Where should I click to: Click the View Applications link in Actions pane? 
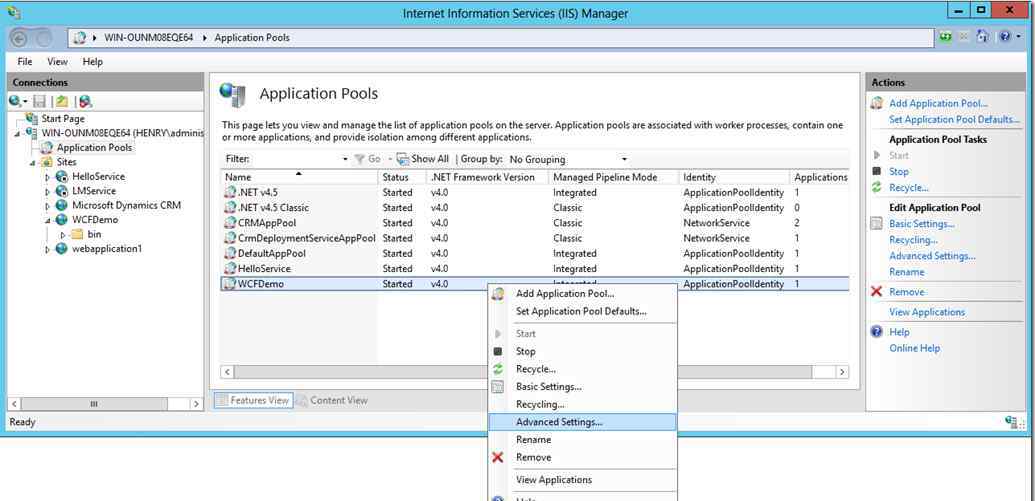coord(927,312)
